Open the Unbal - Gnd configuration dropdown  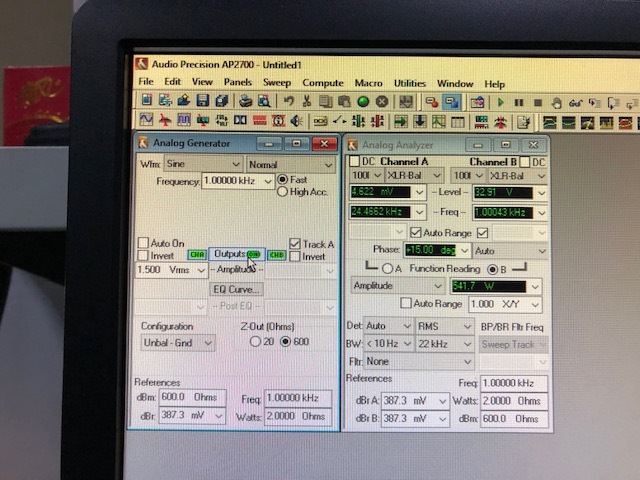[178, 342]
